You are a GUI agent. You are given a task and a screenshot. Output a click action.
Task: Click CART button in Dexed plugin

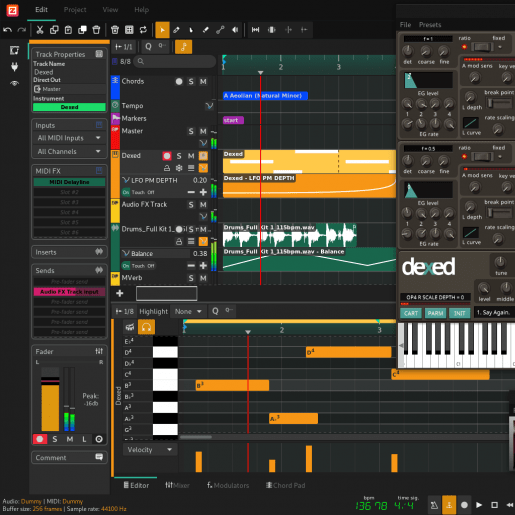(411, 313)
